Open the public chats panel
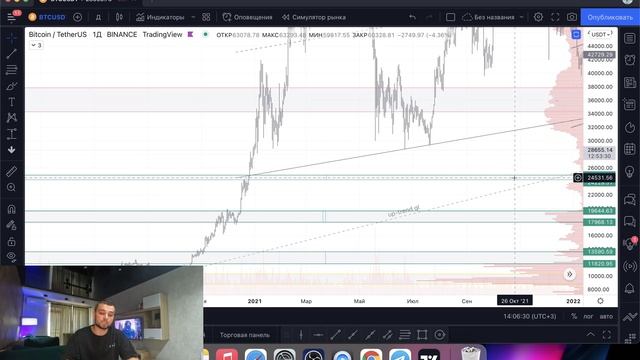This screenshot has height=360, width=640. click(630, 200)
